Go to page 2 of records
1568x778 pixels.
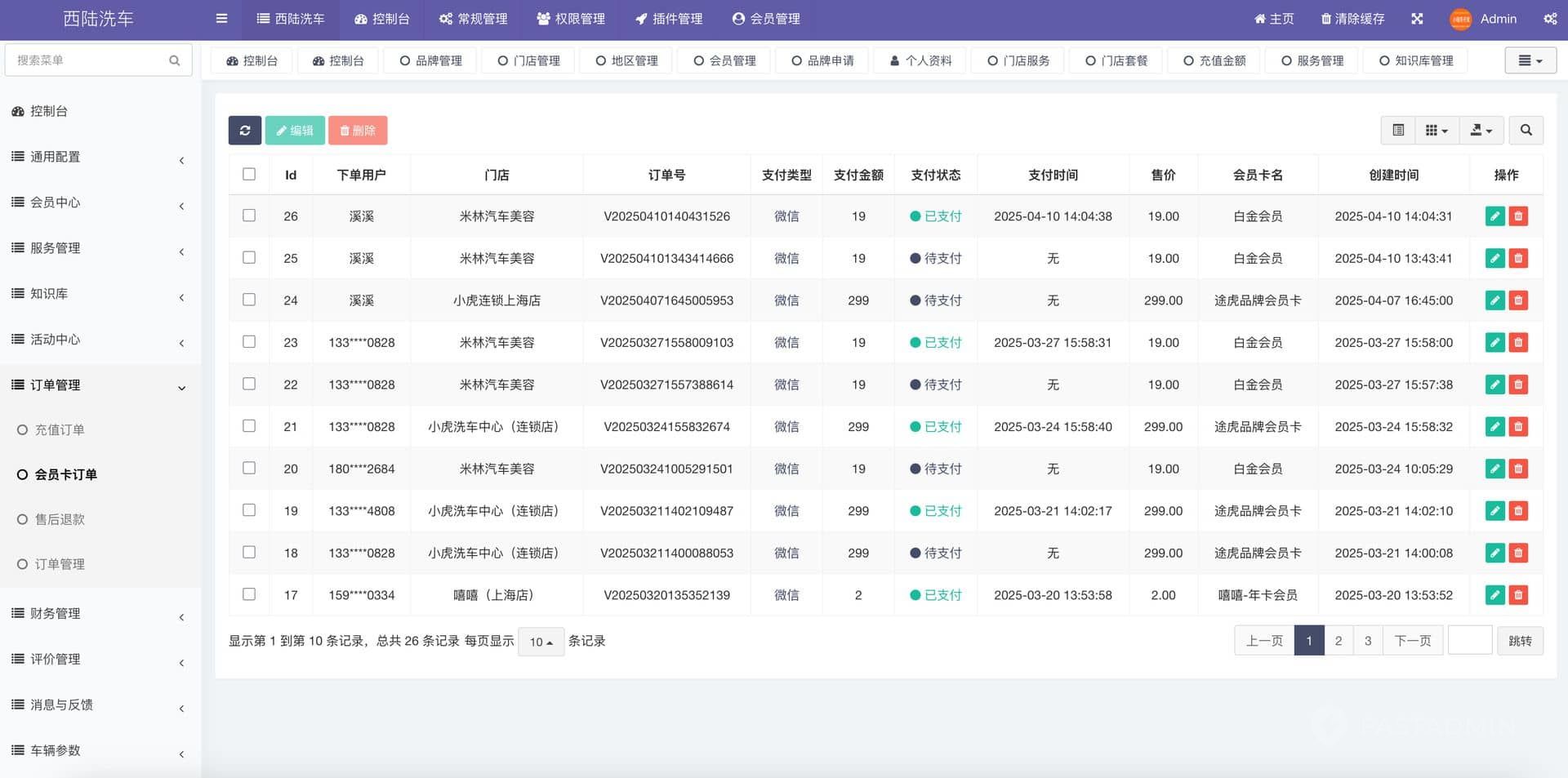pos(1339,641)
